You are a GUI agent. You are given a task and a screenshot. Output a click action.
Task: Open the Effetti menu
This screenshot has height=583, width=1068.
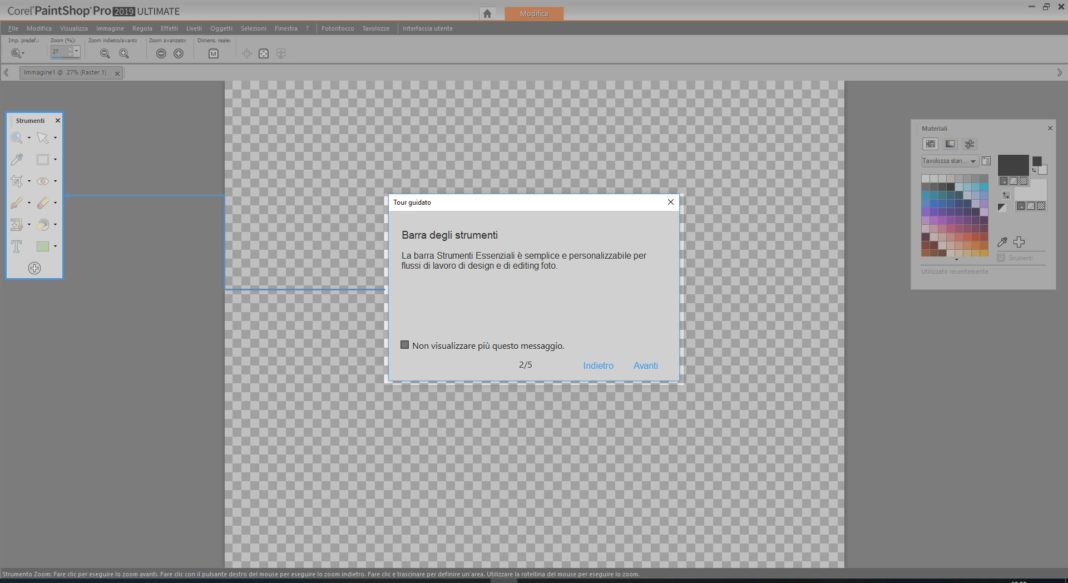click(x=170, y=28)
